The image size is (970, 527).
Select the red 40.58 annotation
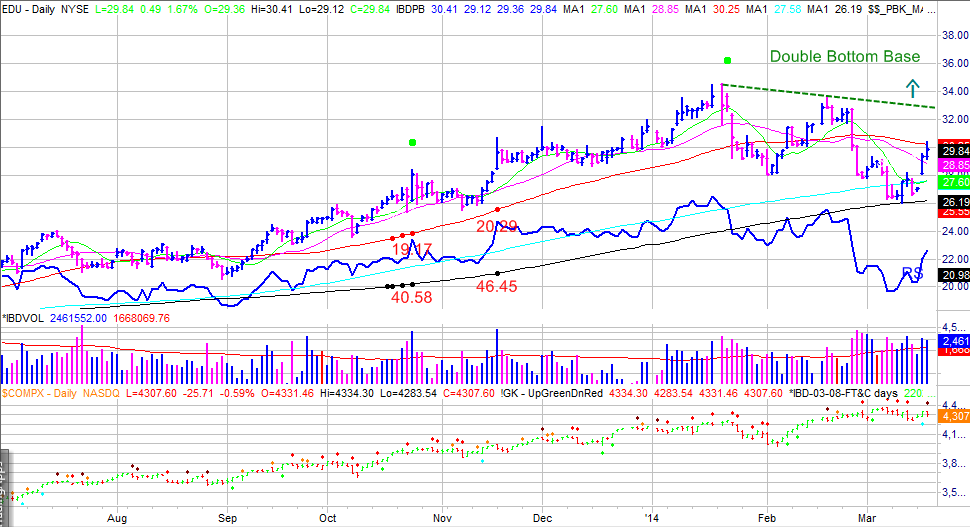411,298
